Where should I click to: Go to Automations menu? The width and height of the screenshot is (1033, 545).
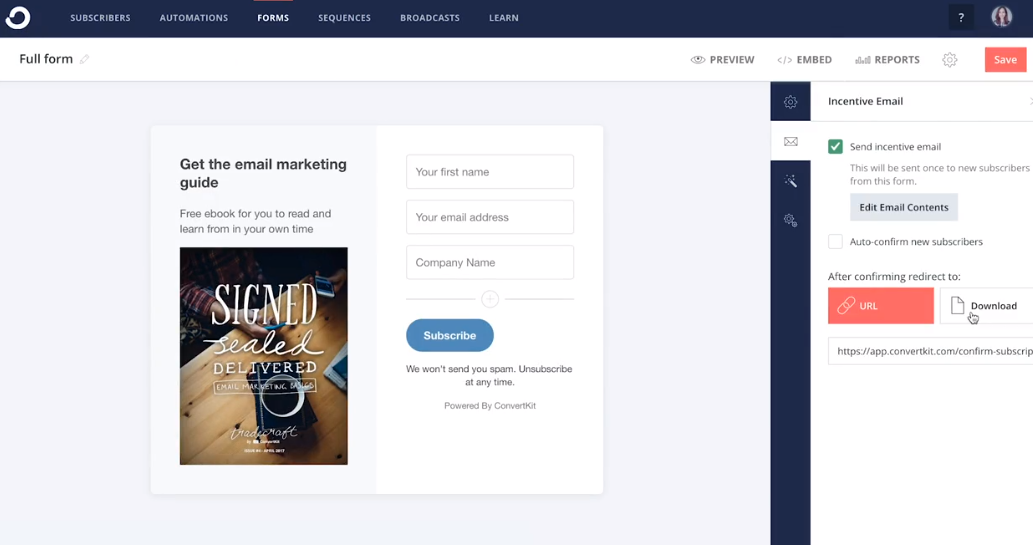tap(194, 18)
